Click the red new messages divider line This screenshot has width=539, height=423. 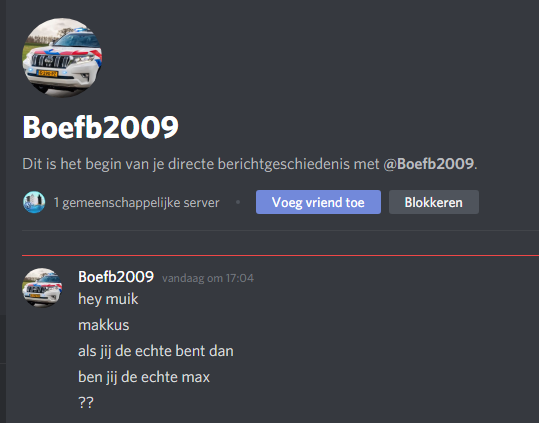280,256
